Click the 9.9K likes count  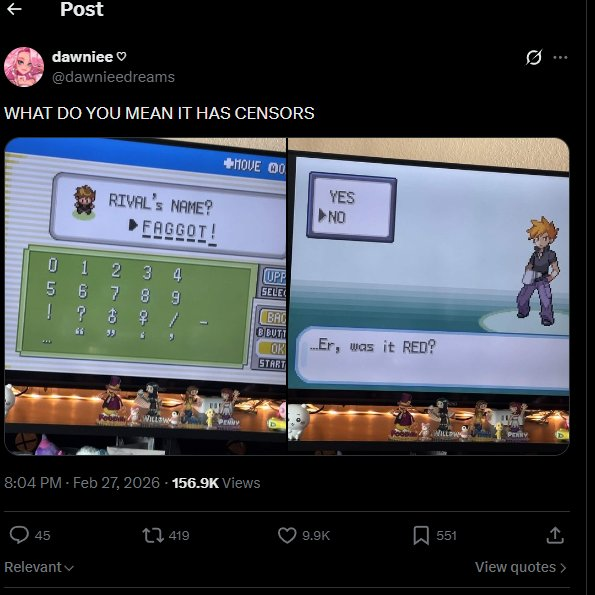pyautogui.click(x=316, y=535)
